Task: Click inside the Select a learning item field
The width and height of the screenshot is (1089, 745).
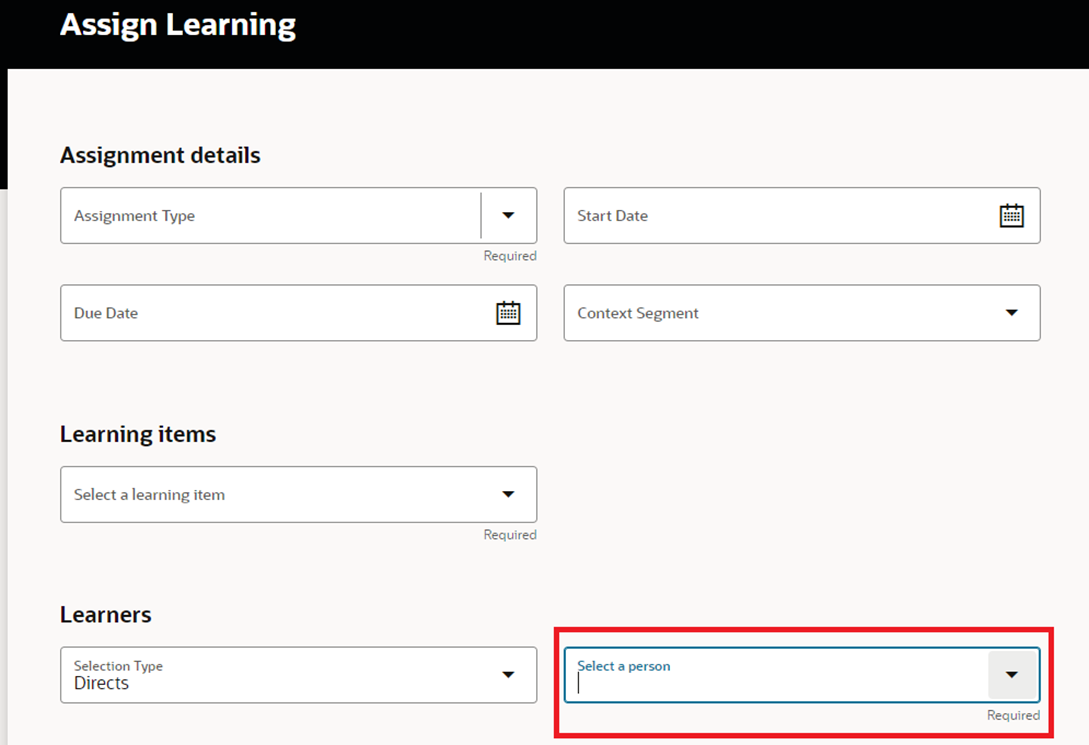Action: [299, 494]
